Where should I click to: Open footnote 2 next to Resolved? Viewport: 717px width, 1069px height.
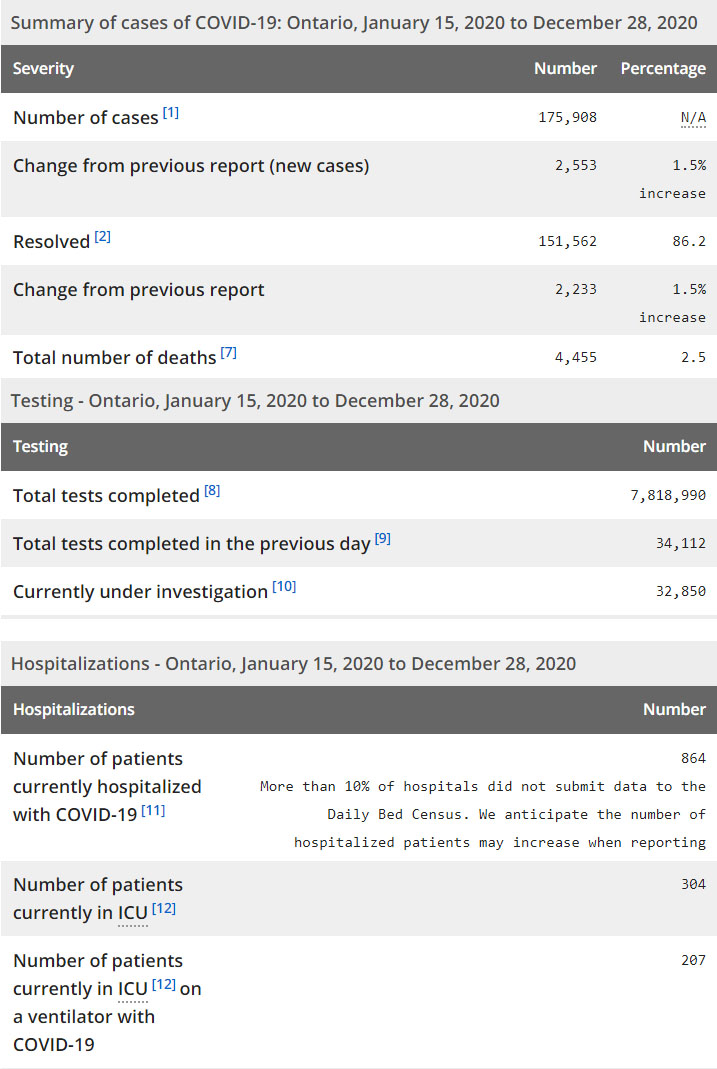[103, 237]
